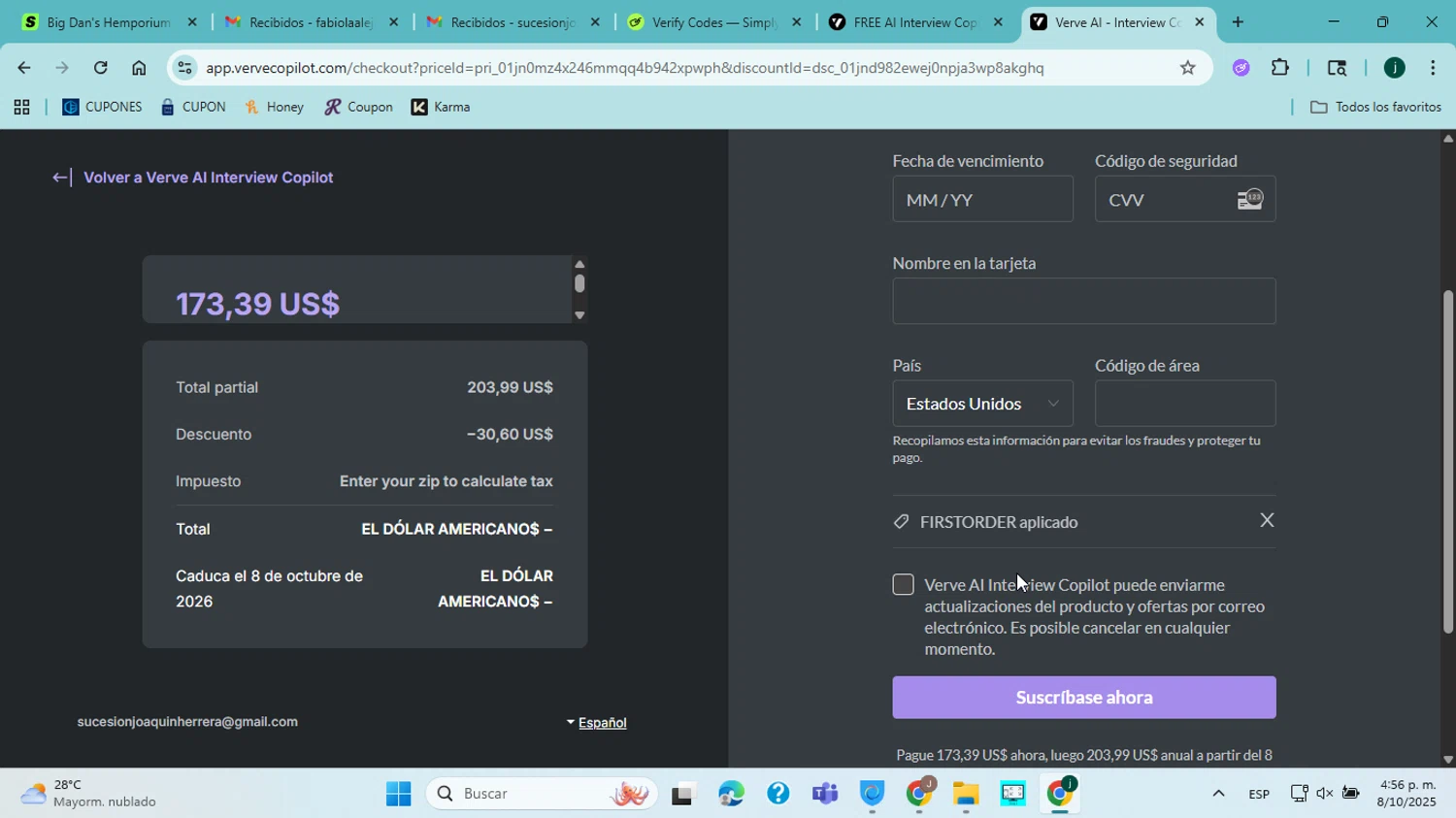Click the page vertical scrollbar thumb
The width and height of the screenshot is (1456, 818).
pyautogui.click(x=1447, y=462)
